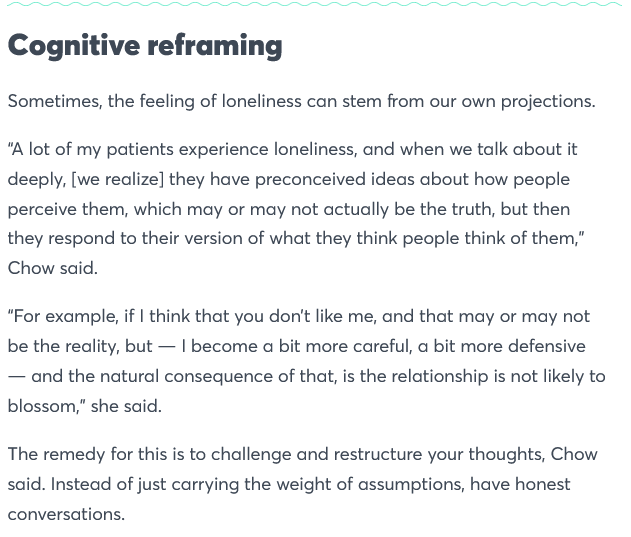Click the "Cognitive reframing" heading
Viewport: 631px width, 537px height.
tap(145, 45)
